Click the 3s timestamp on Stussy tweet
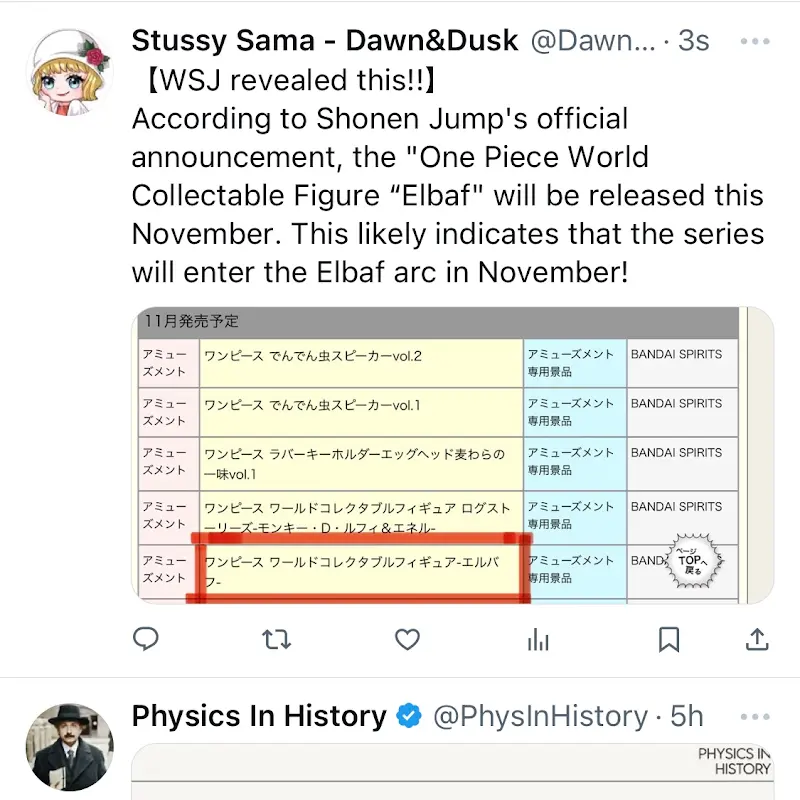Screen dimensions: 800x800 pyautogui.click(x=693, y=41)
